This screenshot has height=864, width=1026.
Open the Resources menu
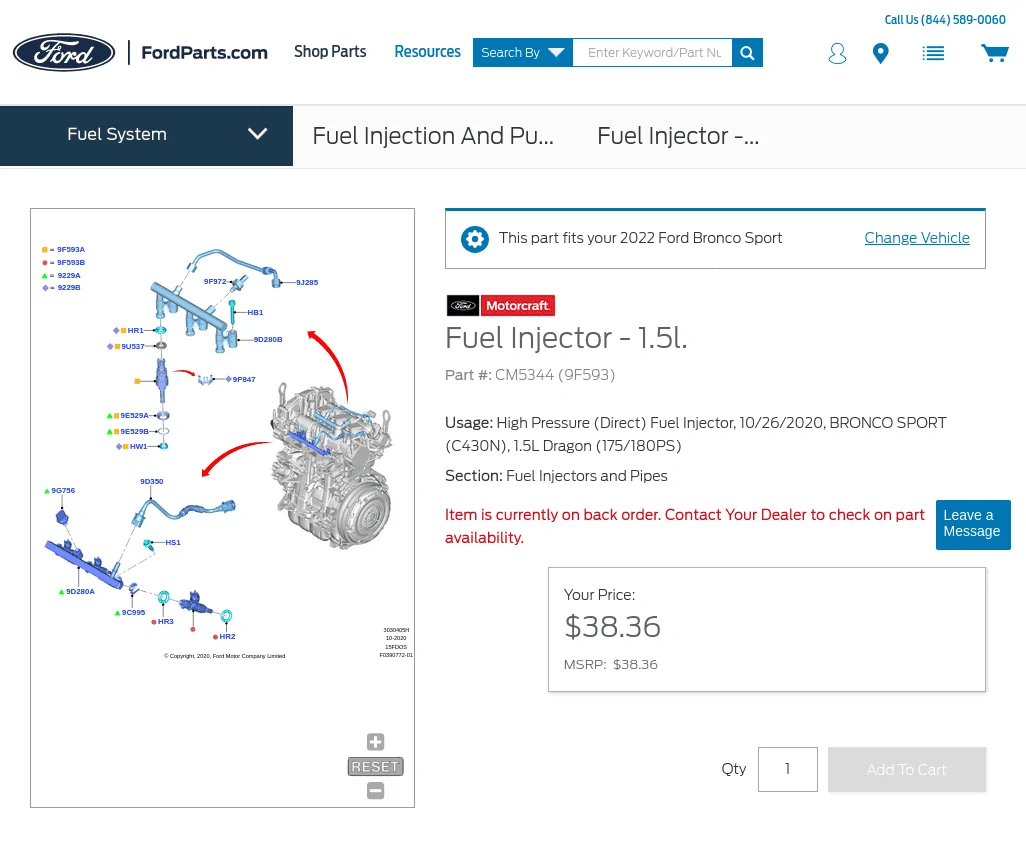(x=427, y=52)
